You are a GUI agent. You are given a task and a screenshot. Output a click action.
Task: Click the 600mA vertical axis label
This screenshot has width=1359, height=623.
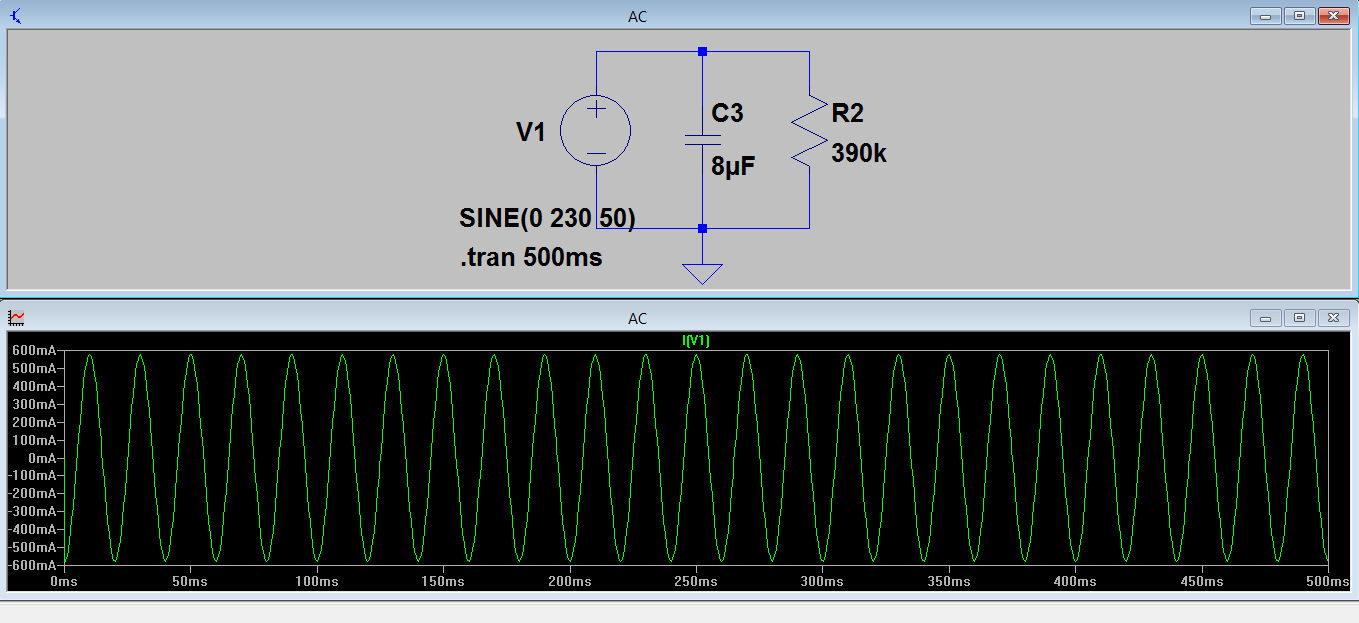pos(35,351)
